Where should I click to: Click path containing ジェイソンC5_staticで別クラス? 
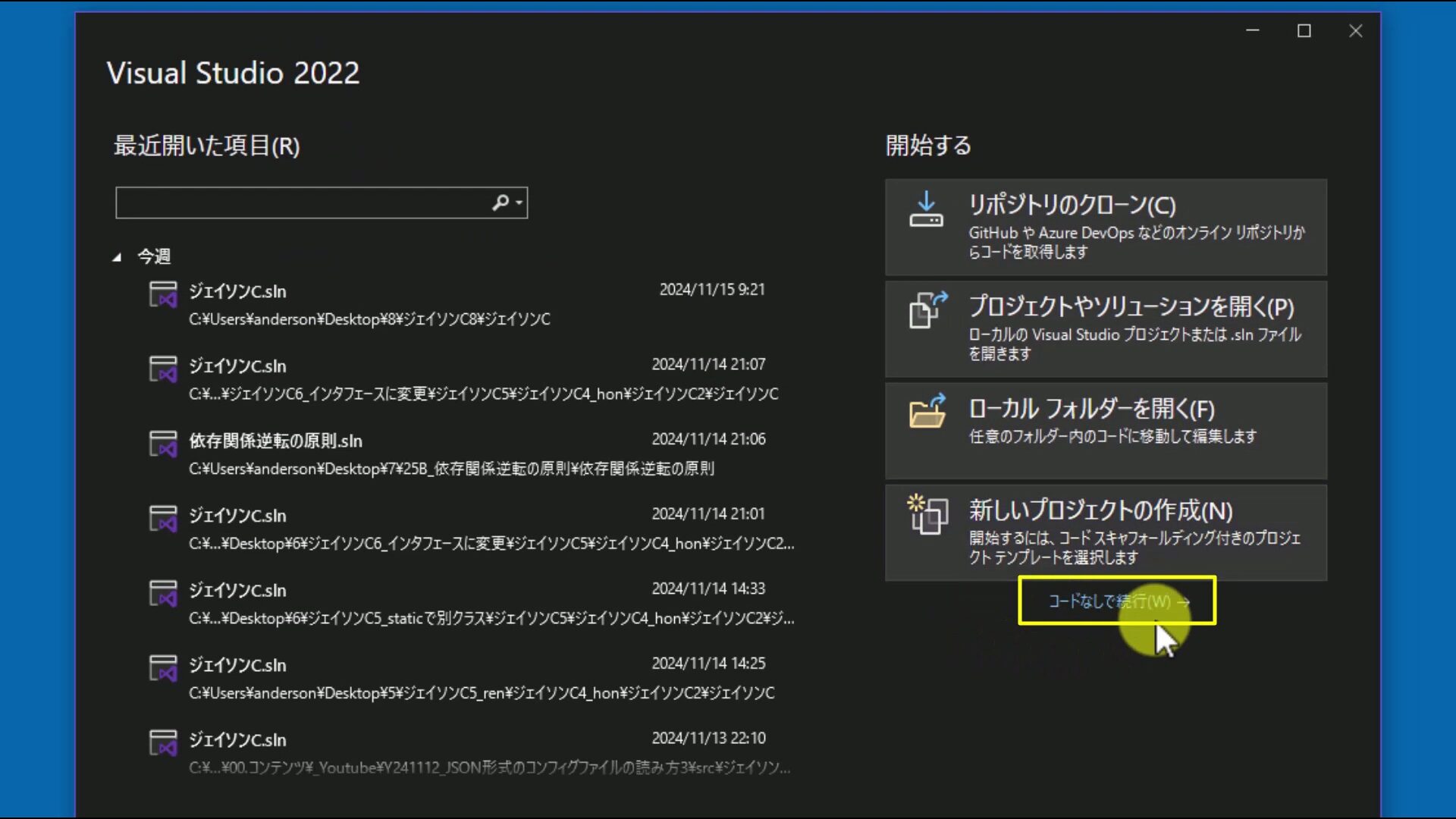point(491,619)
